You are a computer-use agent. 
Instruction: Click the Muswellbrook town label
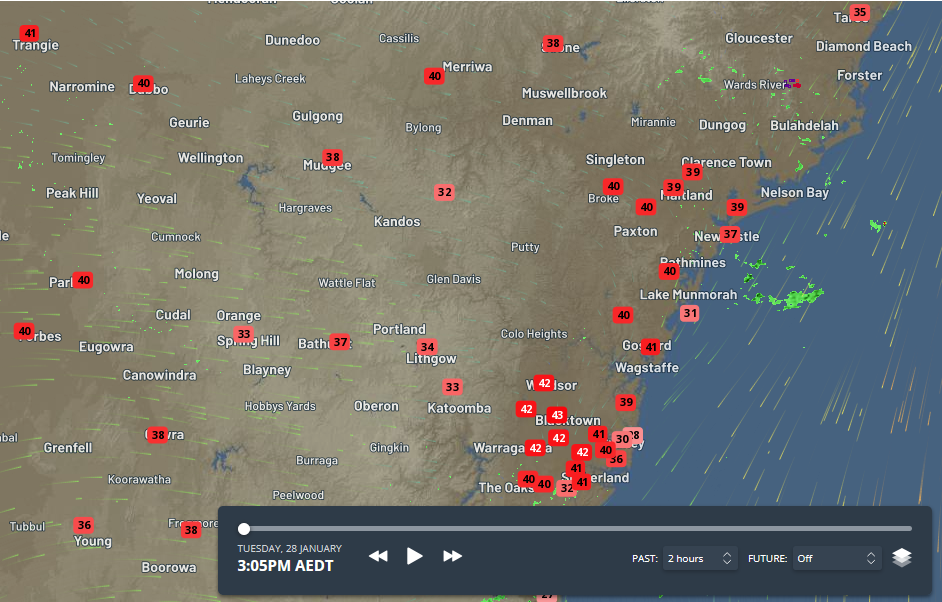pos(564,93)
